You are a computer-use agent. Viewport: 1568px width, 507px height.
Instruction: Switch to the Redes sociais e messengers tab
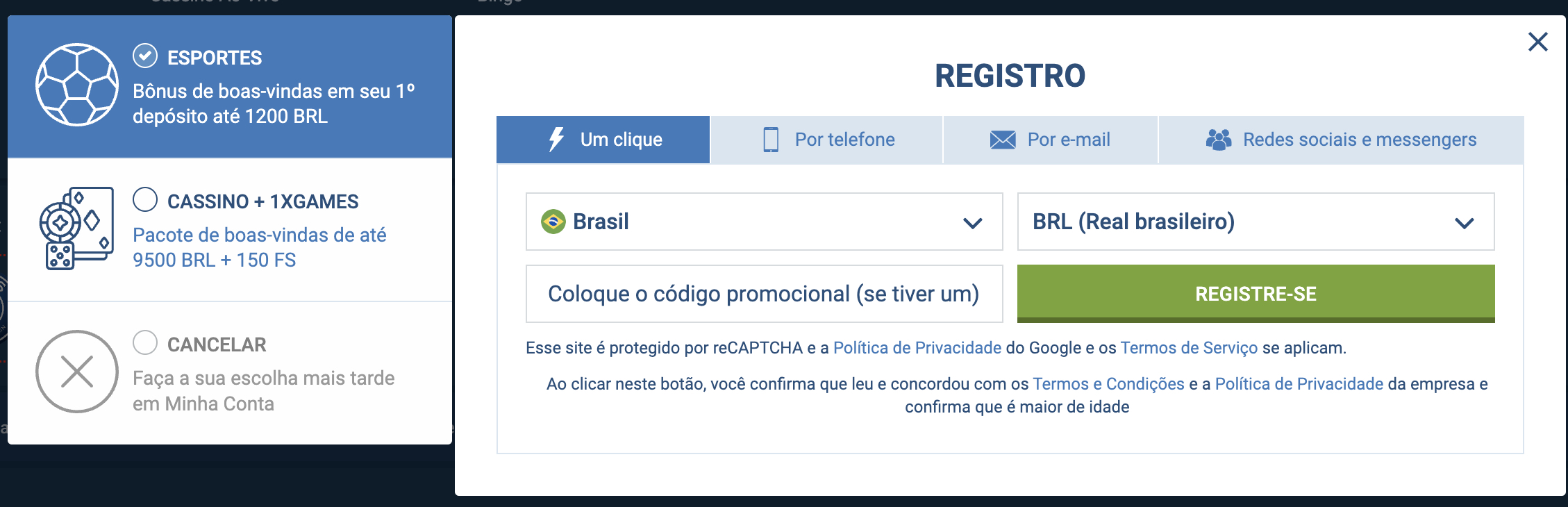tap(1341, 140)
